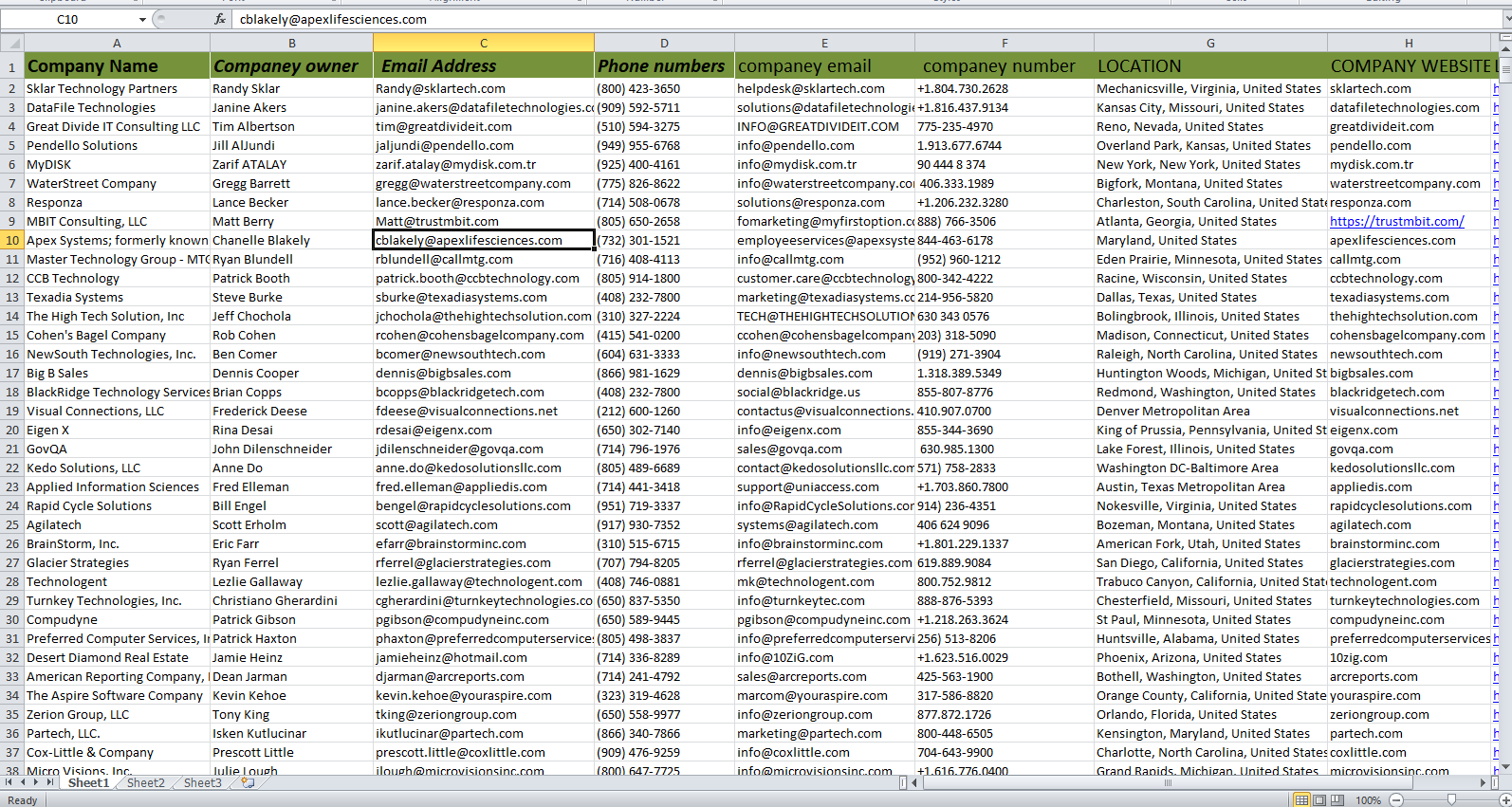This screenshot has width=1512, height=807.
Task: Open the Sheet2 tab
Action: point(145,783)
